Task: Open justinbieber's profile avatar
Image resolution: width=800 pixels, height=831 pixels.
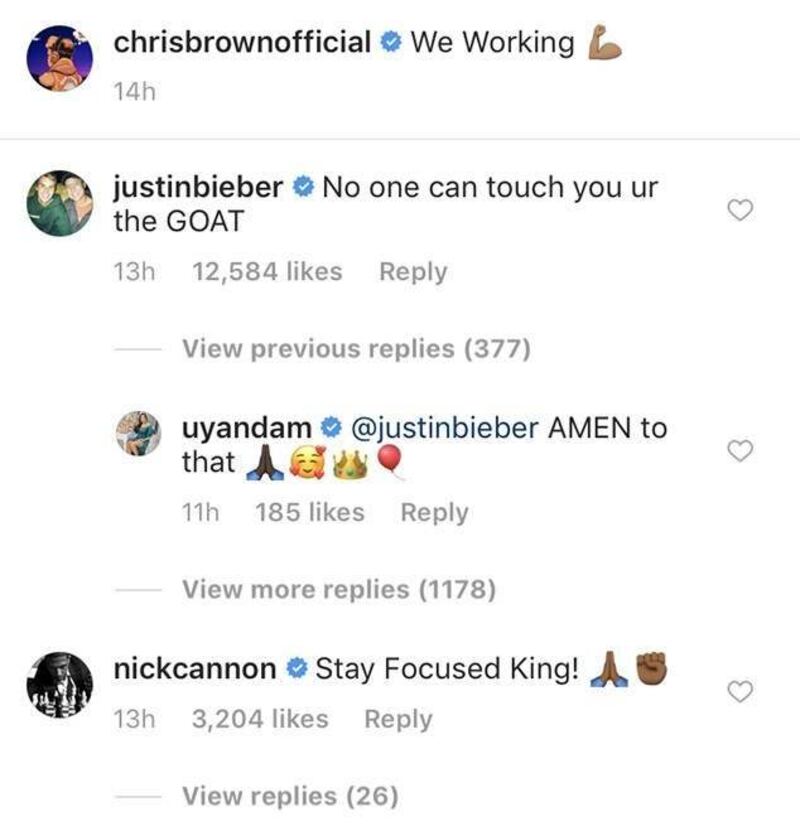Action: pos(60,203)
